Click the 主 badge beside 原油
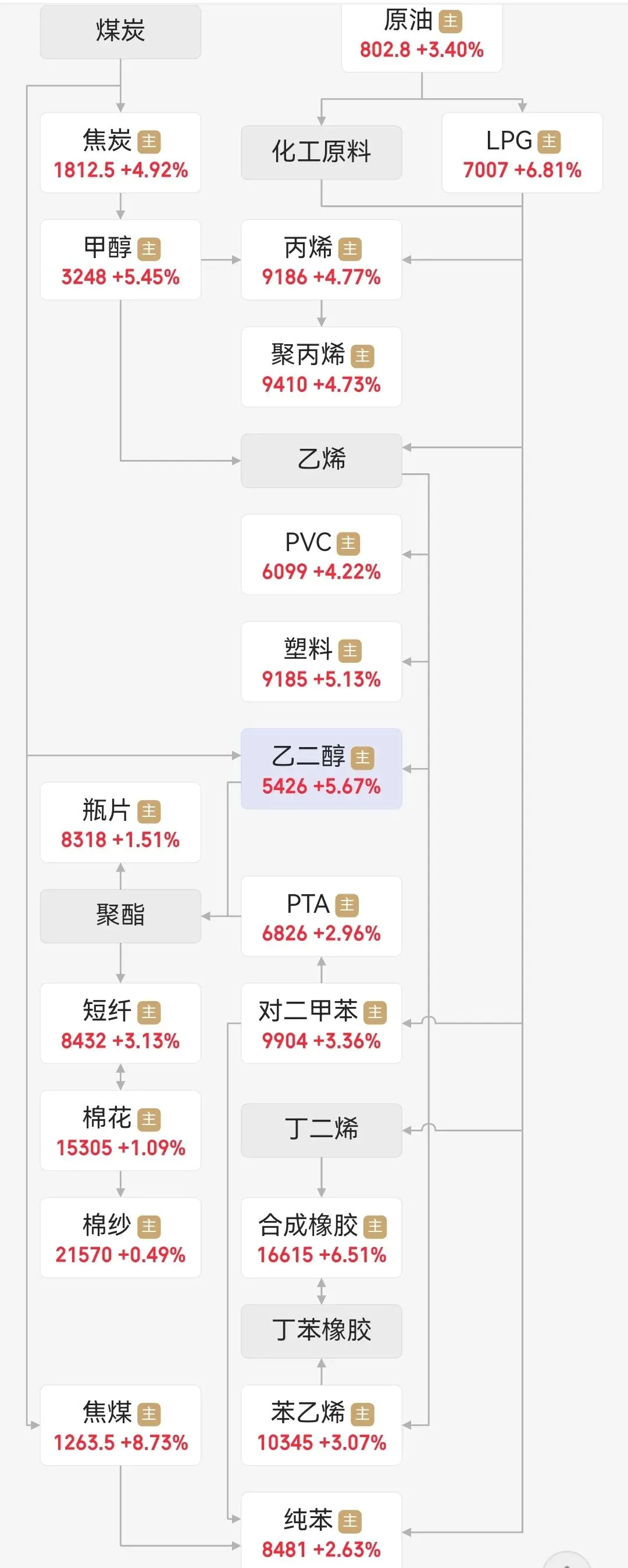The width and height of the screenshot is (628, 1568). point(450,22)
